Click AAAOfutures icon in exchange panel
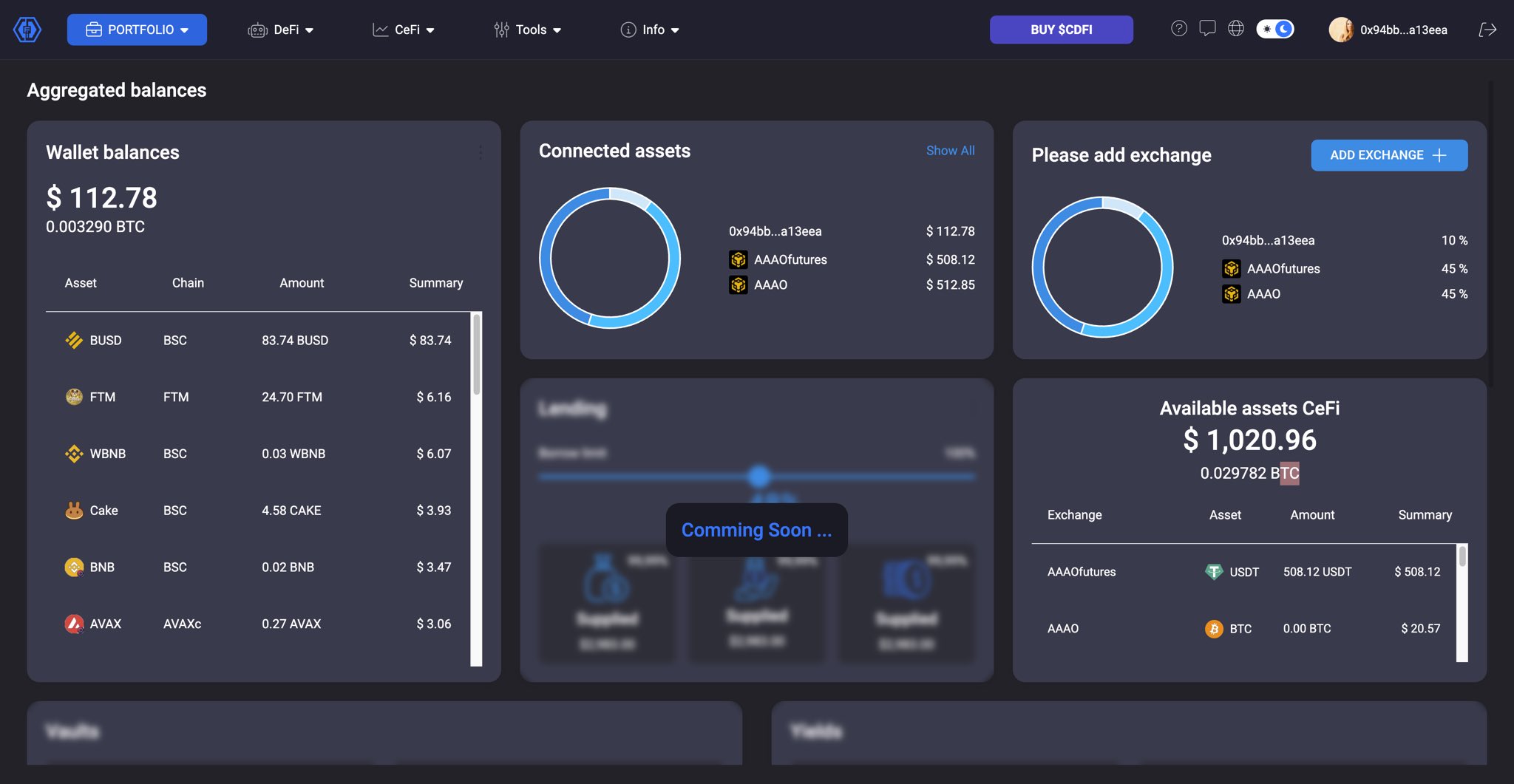This screenshot has height=784, width=1514. pos(1232,268)
